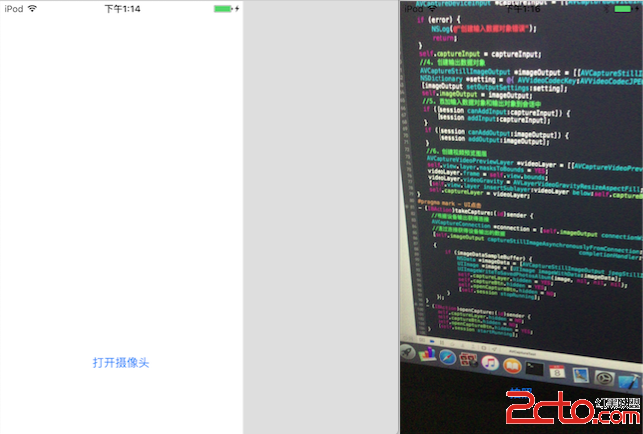This screenshot has height=434, width=643.
Task: Click the code line self.captureInput = captureInput;
Action: point(480,54)
